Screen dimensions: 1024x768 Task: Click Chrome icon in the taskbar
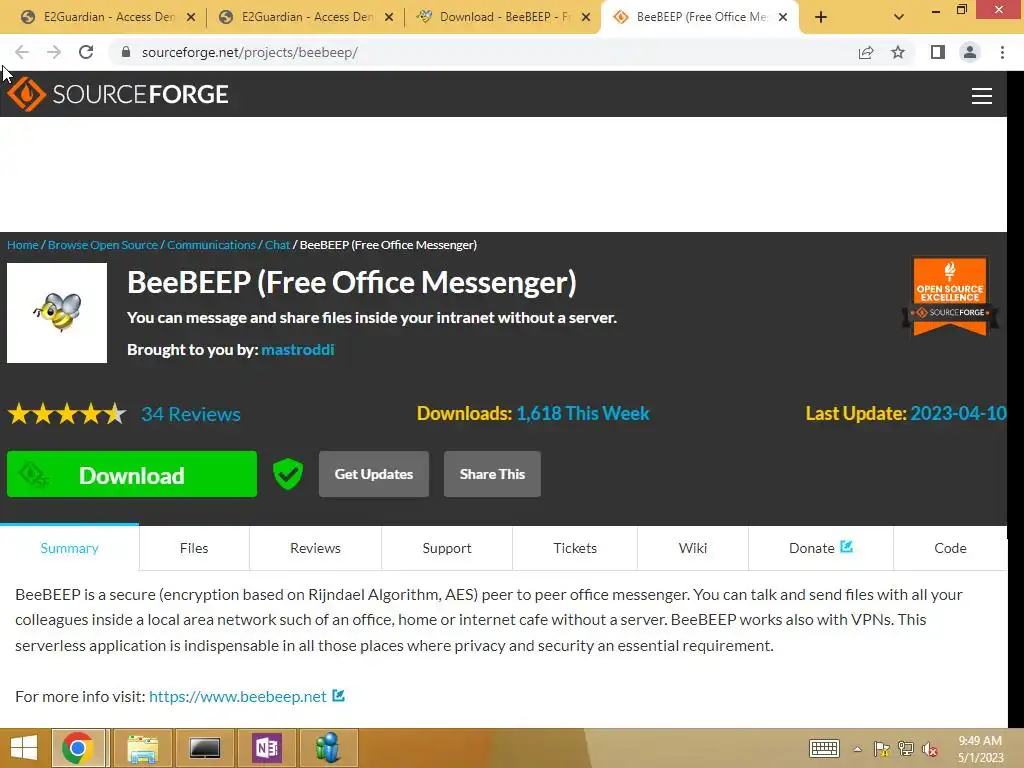pyautogui.click(x=78, y=748)
